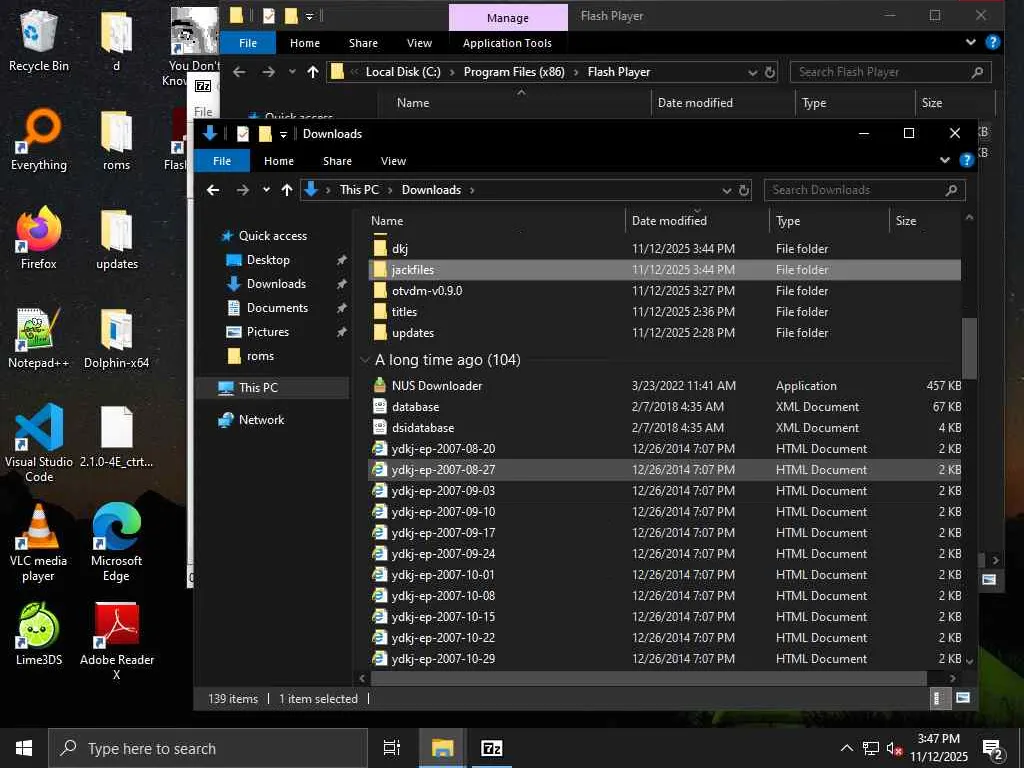1024x768 pixels.
Task: Open Application Tools tab in Flash Player window
Action: pyautogui.click(x=507, y=43)
